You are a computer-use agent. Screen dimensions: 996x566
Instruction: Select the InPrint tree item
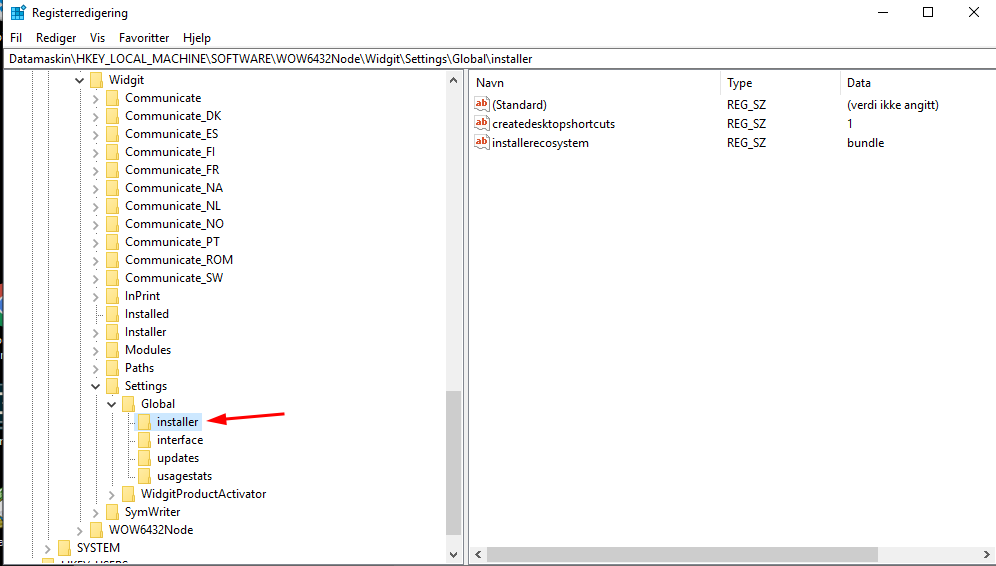(x=142, y=296)
